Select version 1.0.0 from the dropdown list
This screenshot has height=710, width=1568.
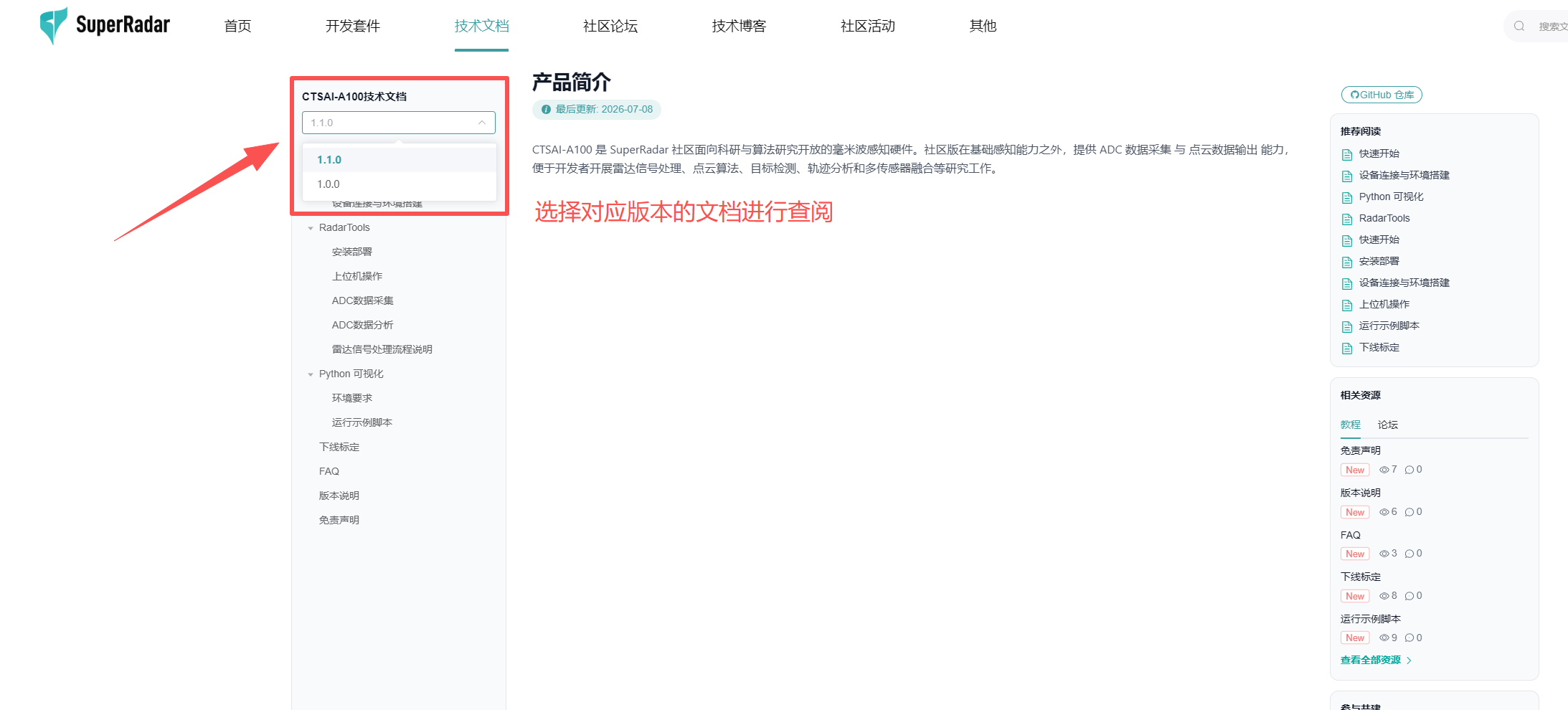399,184
